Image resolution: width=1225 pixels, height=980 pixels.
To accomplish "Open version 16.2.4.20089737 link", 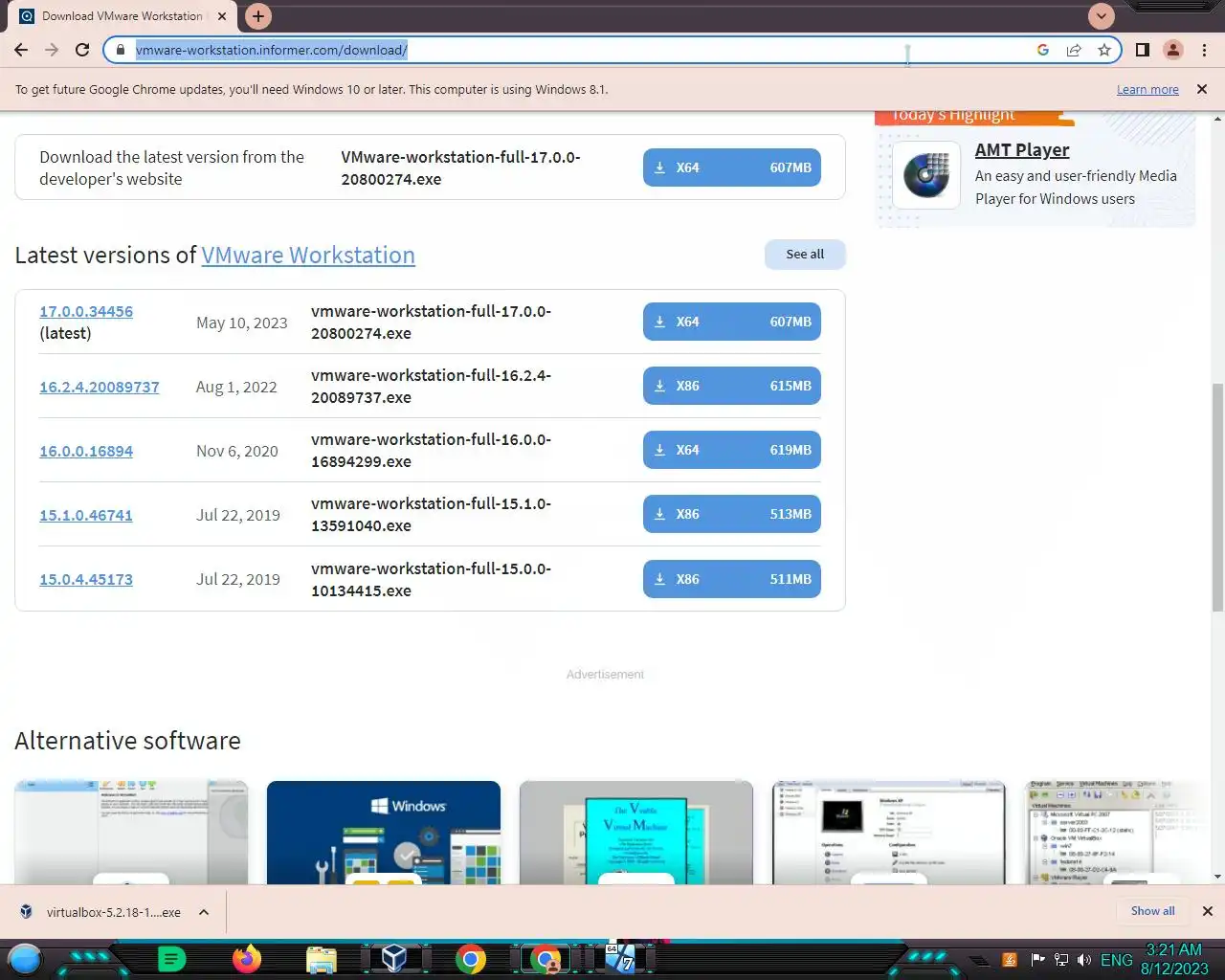I will [x=100, y=387].
